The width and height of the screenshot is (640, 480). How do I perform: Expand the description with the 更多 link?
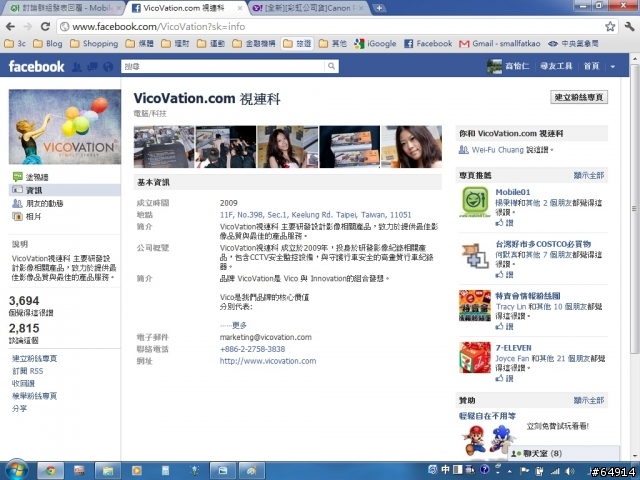[x=239, y=325]
